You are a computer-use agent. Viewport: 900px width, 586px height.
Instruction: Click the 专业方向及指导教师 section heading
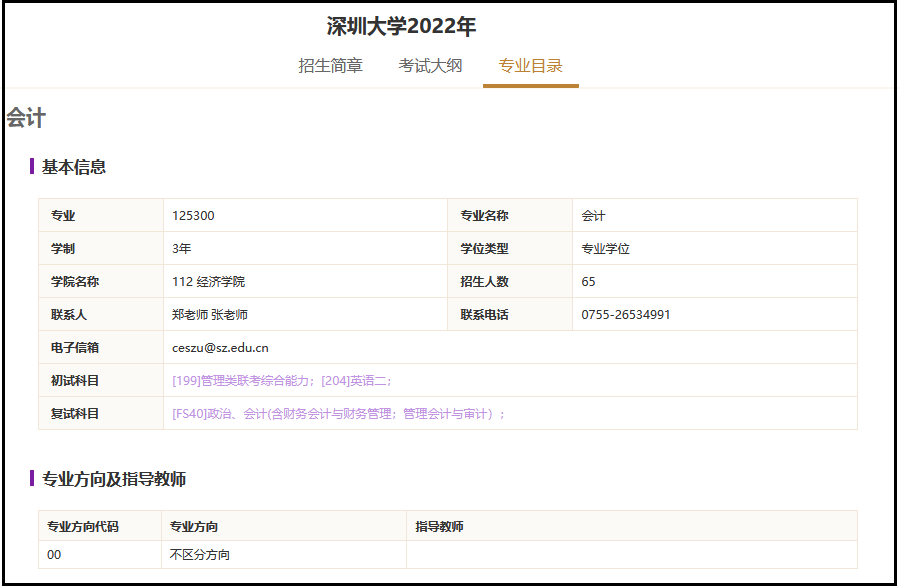tap(114, 479)
